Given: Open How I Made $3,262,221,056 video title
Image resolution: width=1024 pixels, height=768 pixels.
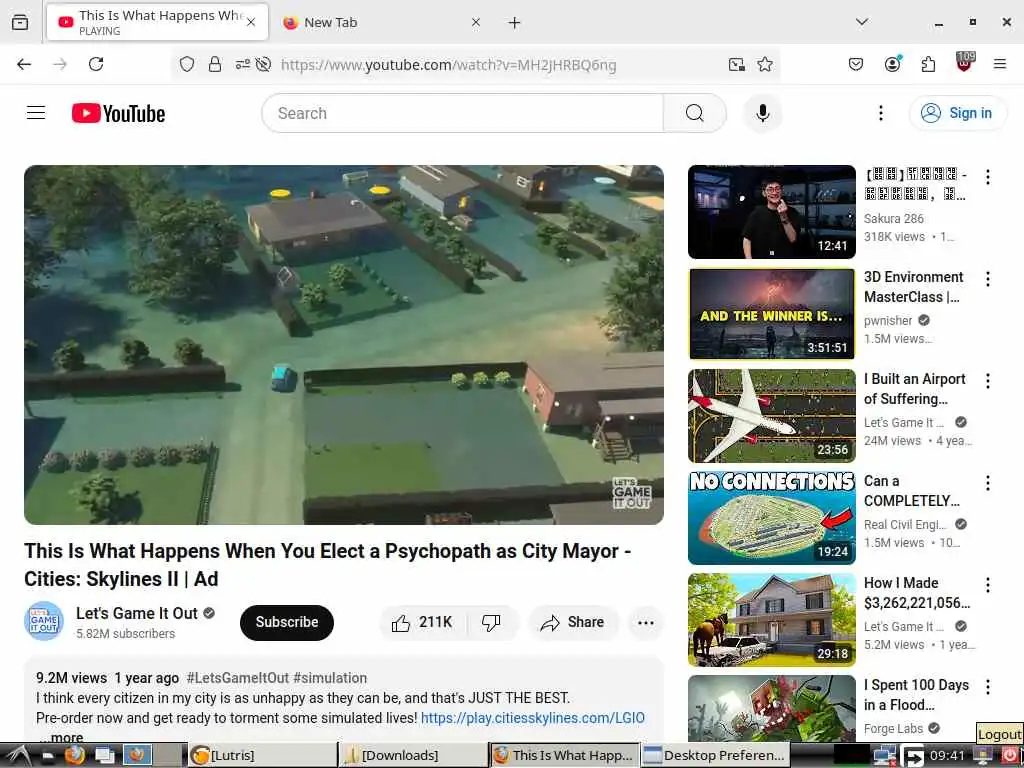Looking at the screenshot, I should click(916, 592).
